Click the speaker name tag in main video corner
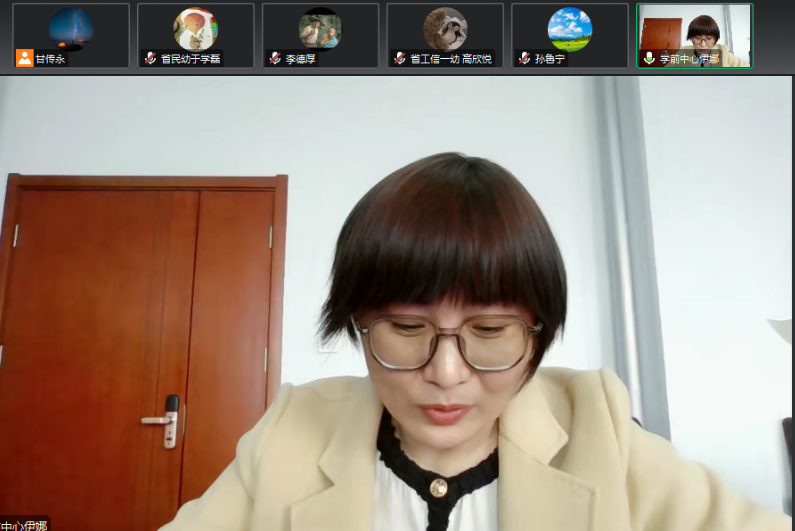This screenshot has height=531, width=795. click(24, 524)
